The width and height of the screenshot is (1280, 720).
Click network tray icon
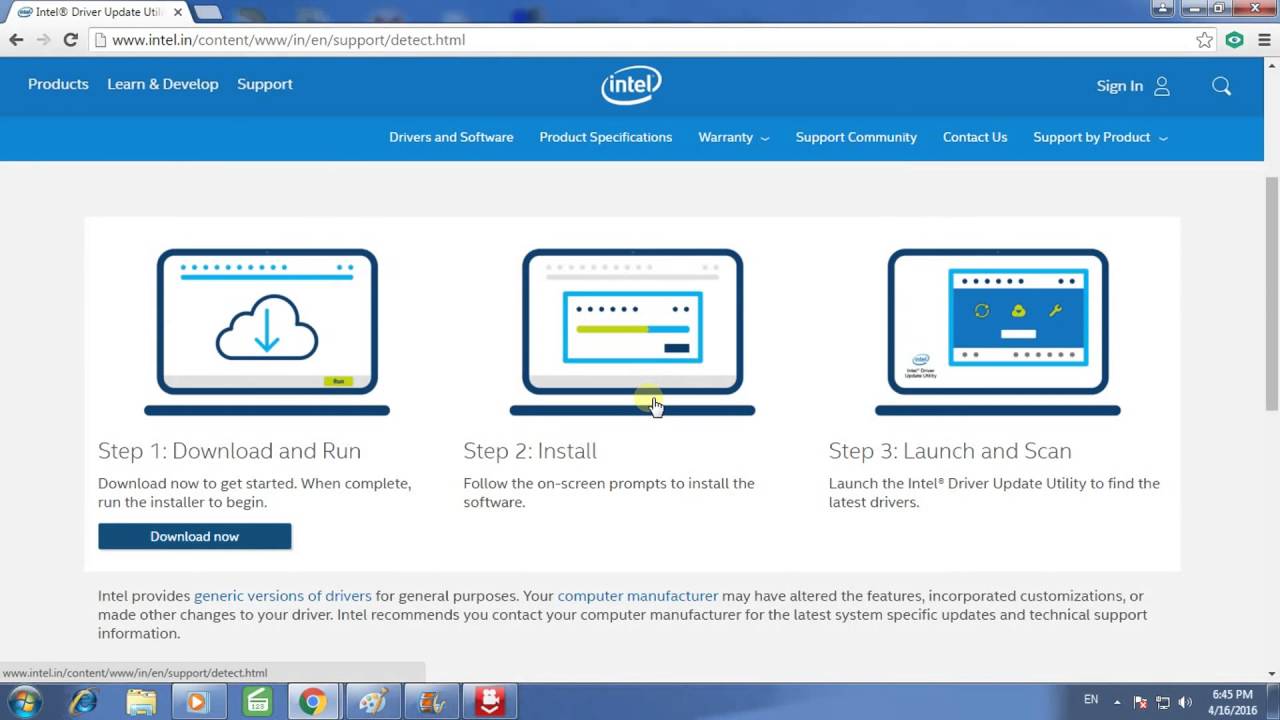pos(1163,702)
